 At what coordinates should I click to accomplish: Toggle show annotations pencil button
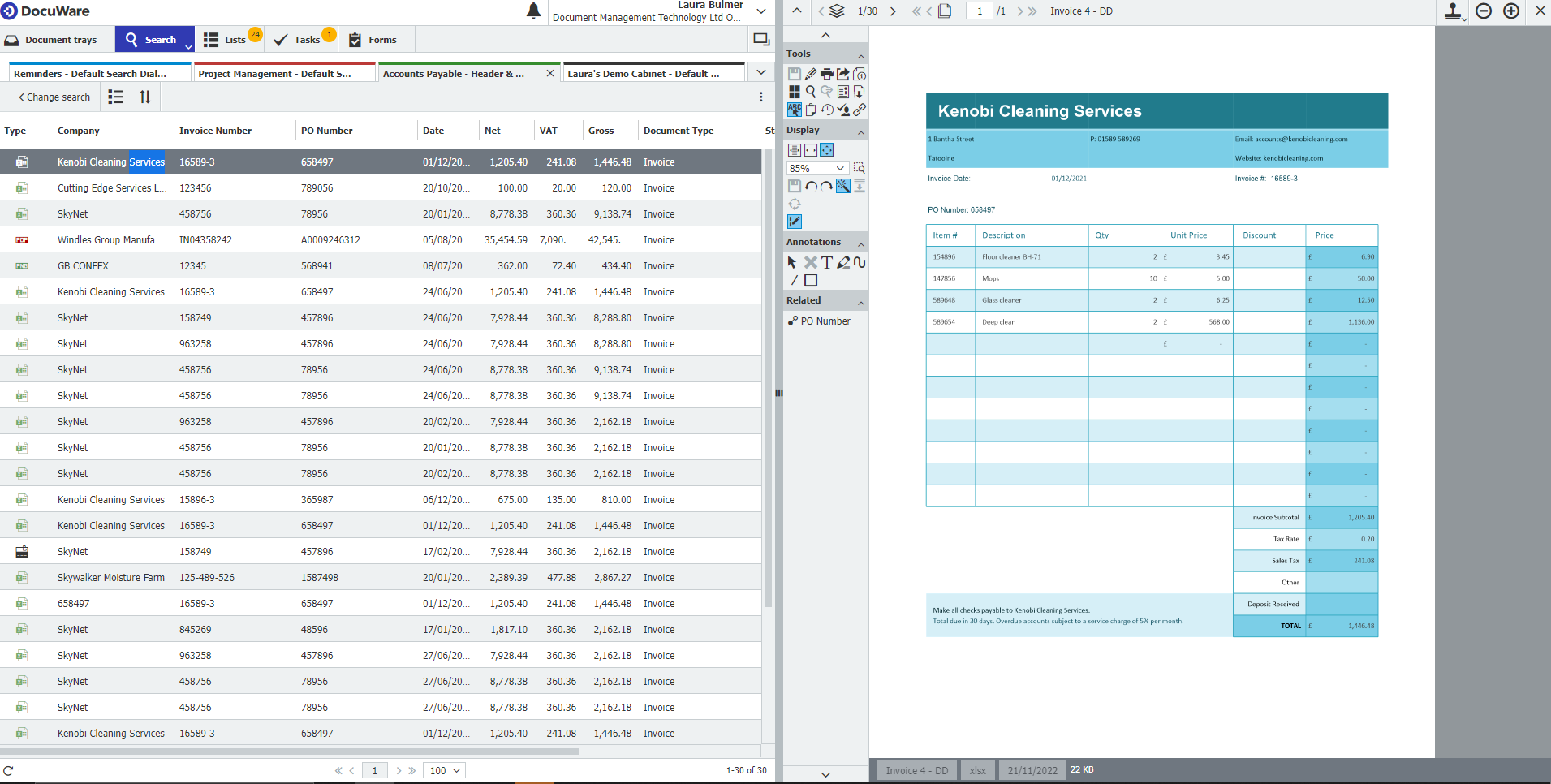coord(795,222)
